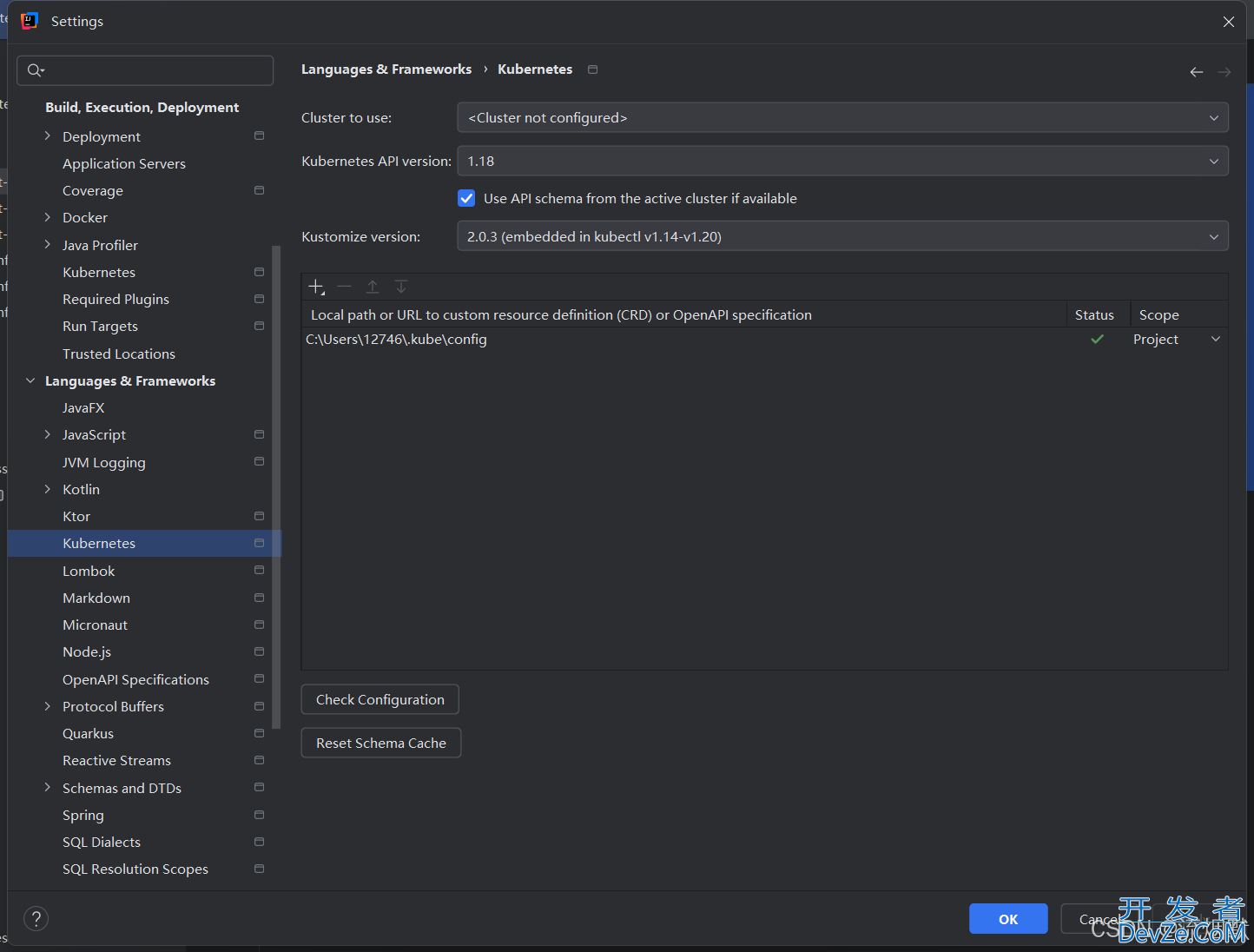Click the project icon next to Spring
The height and width of the screenshot is (952, 1254).
(x=259, y=815)
